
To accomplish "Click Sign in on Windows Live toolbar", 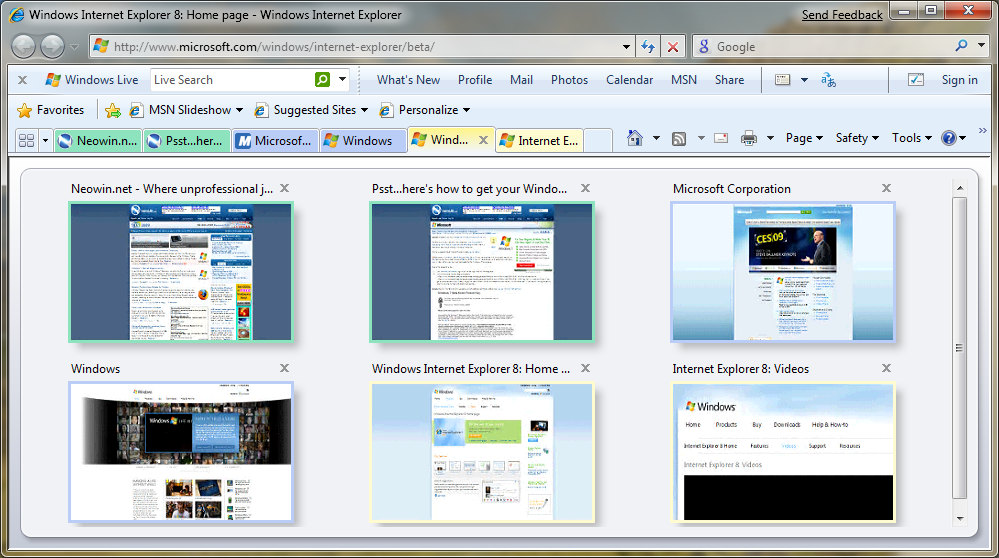I will [x=959, y=80].
